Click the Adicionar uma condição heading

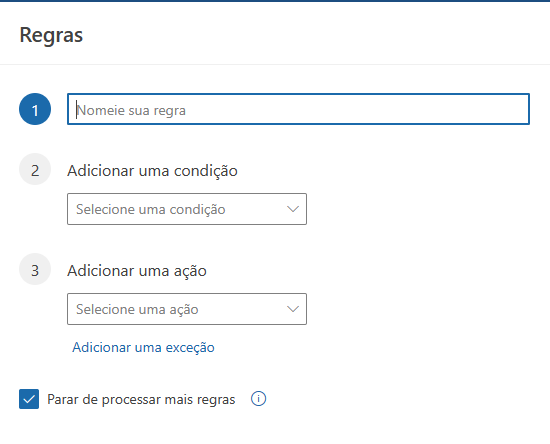(x=152, y=171)
